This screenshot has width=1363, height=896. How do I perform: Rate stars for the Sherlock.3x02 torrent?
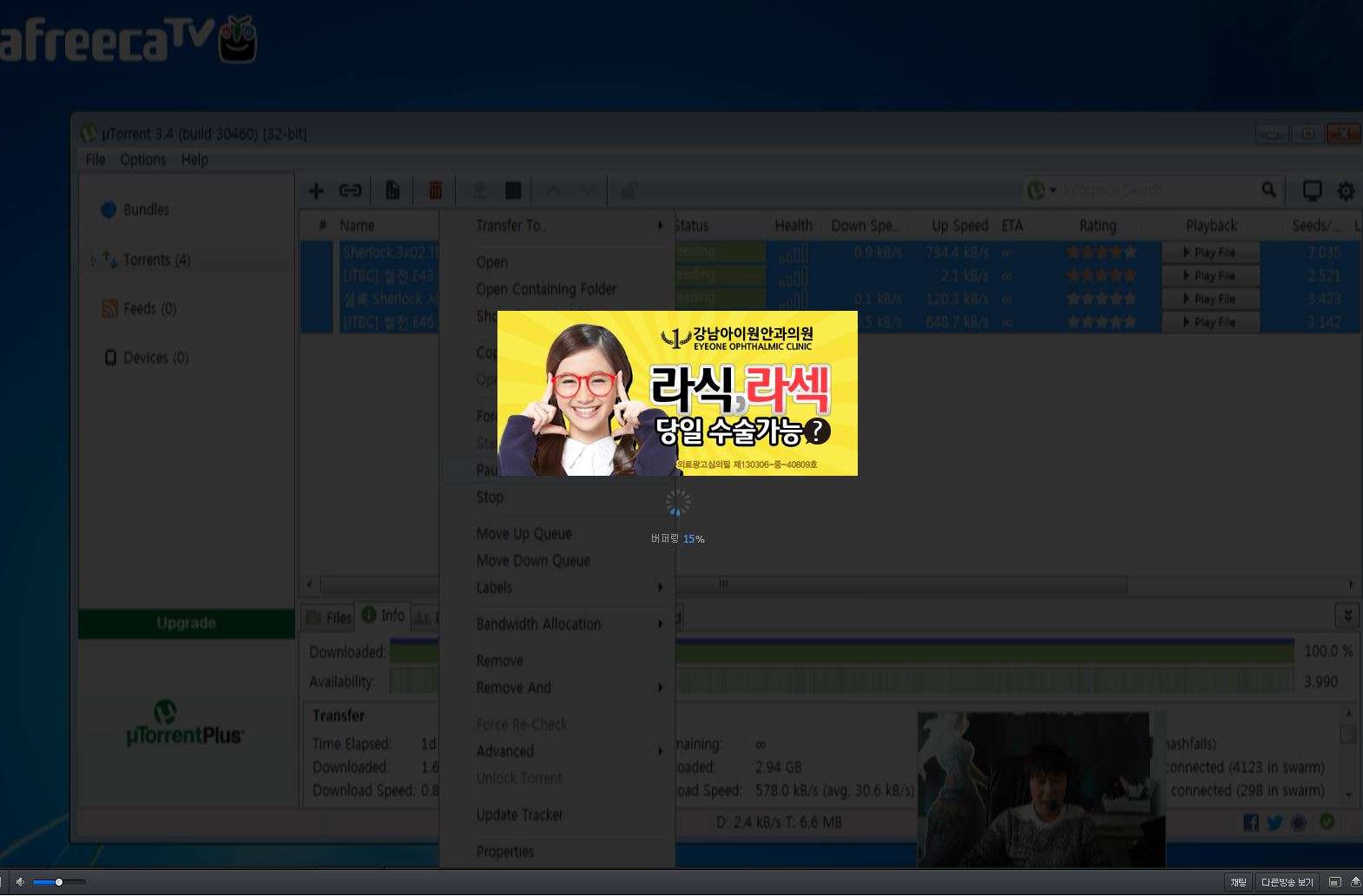pyautogui.click(x=1102, y=253)
